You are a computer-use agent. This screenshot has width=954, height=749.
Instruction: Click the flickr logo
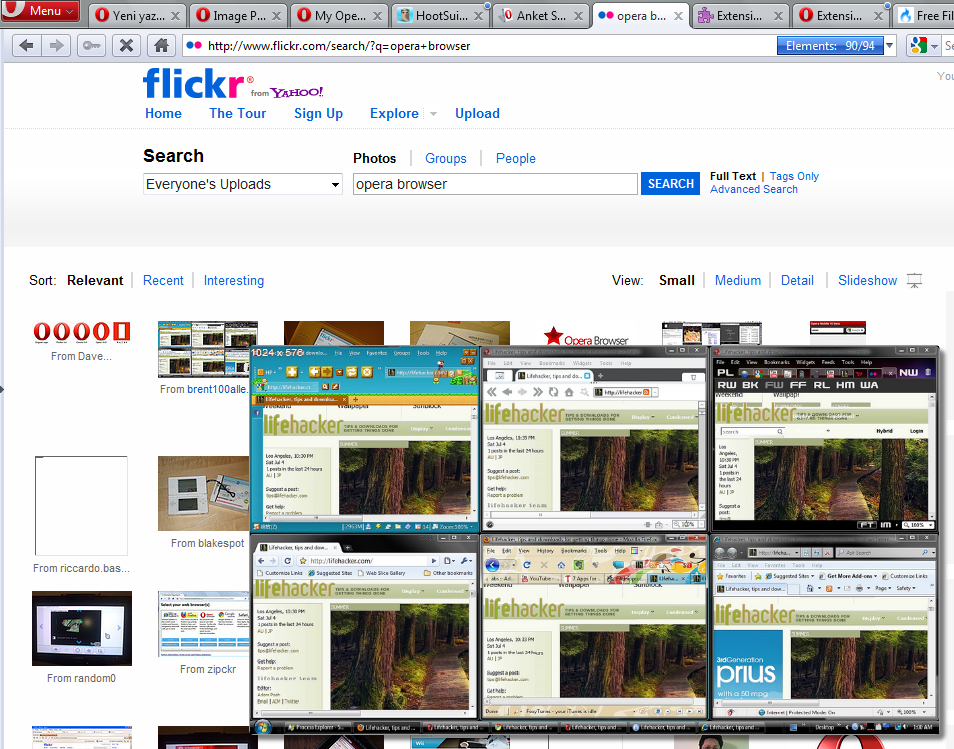(x=193, y=83)
